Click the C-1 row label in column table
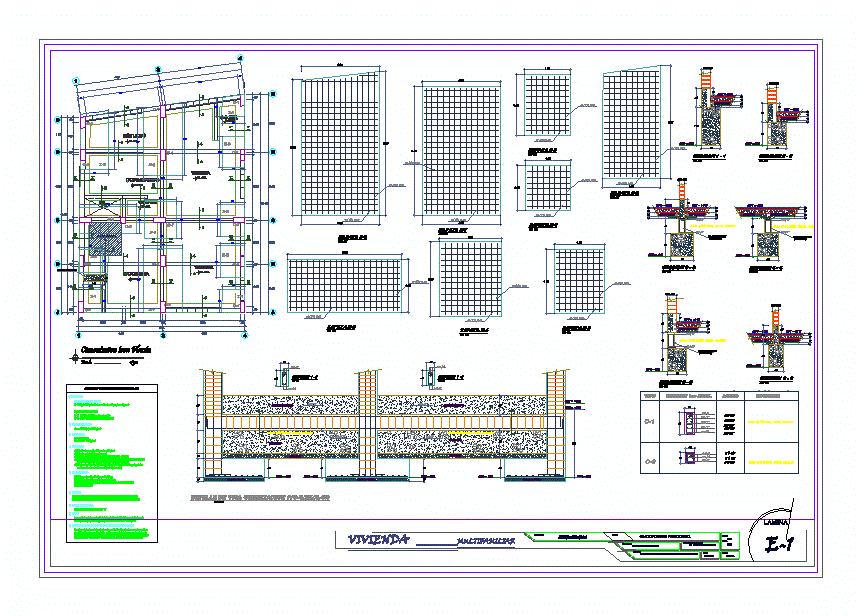This screenshot has width=861, height=616. (649, 422)
